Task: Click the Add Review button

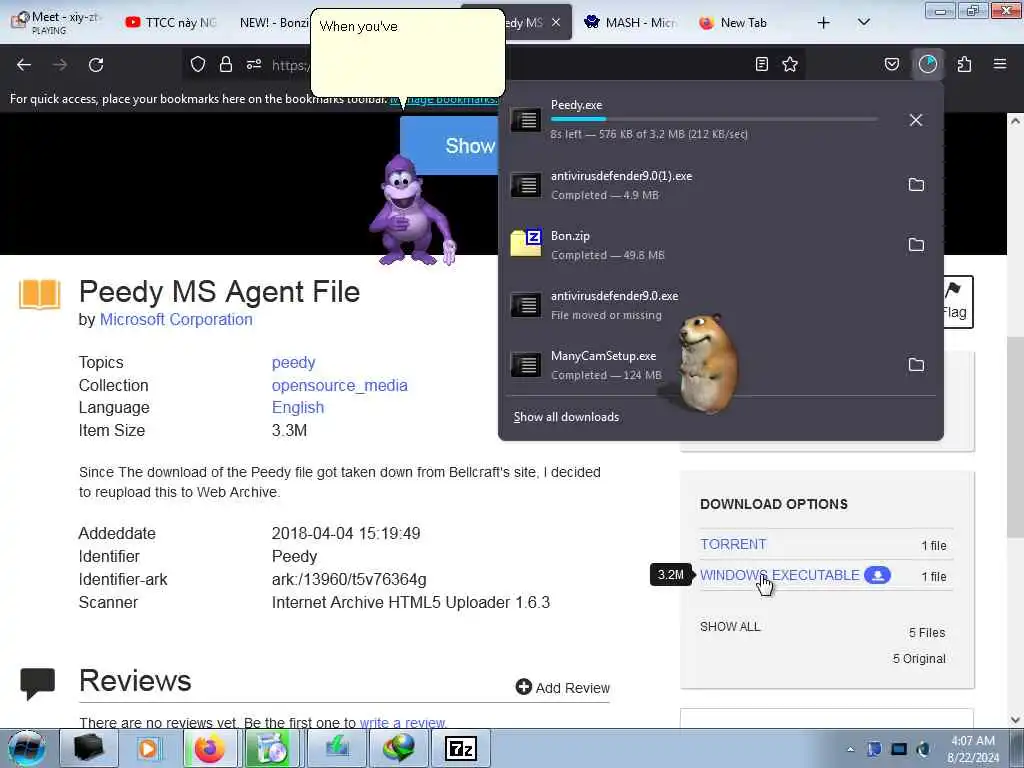Action: pos(563,688)
